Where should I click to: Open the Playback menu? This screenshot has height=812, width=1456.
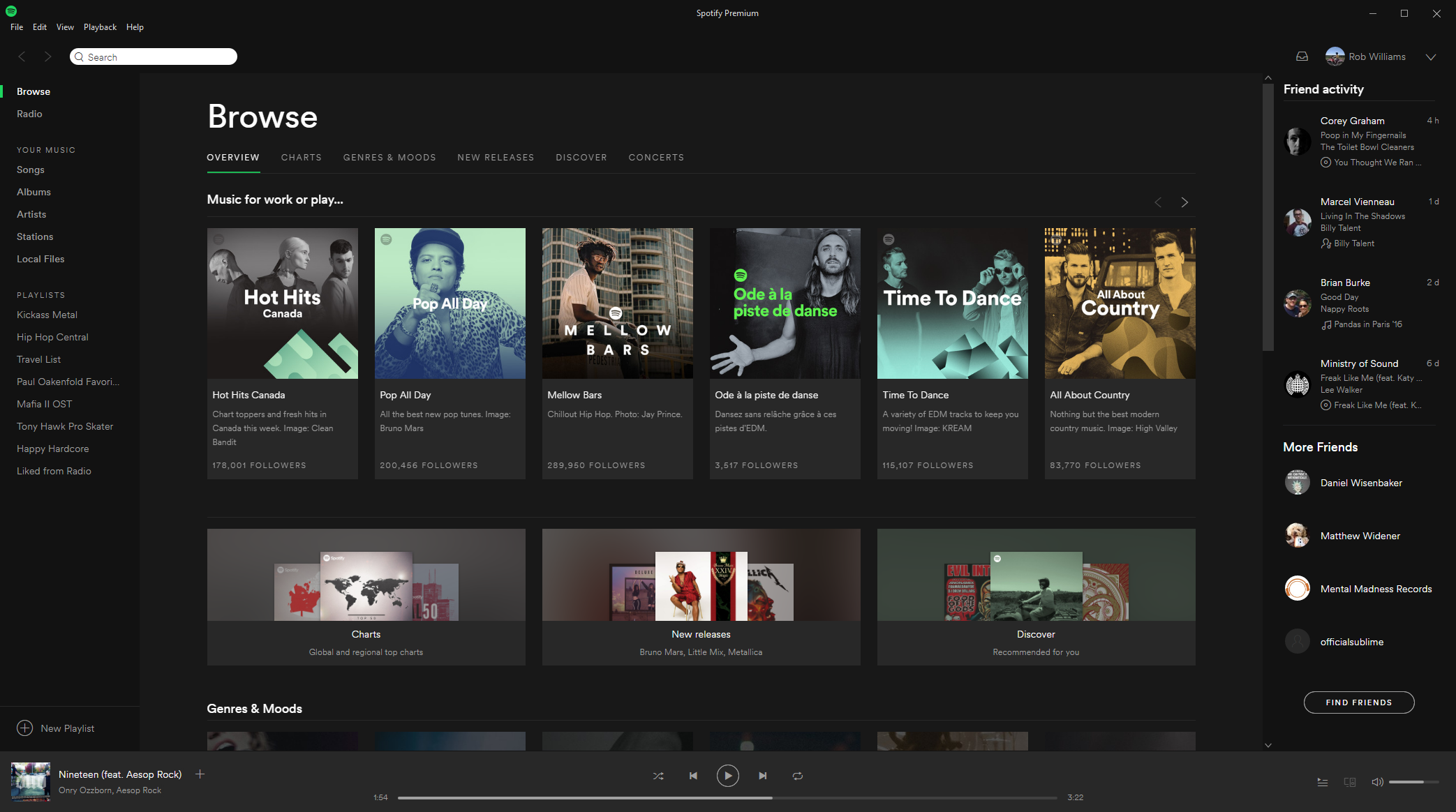[x=100, y=27]
